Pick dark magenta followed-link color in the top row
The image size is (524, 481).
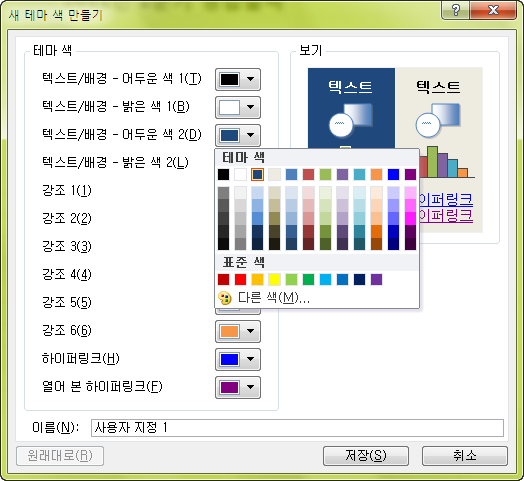tap(410, 174)
